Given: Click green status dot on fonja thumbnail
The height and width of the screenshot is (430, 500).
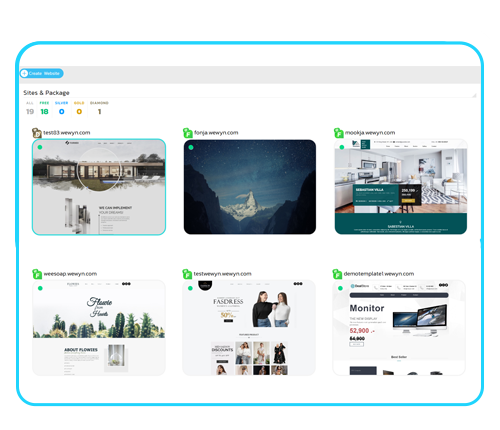Looking at the screenshot, I should click(191, 147).
